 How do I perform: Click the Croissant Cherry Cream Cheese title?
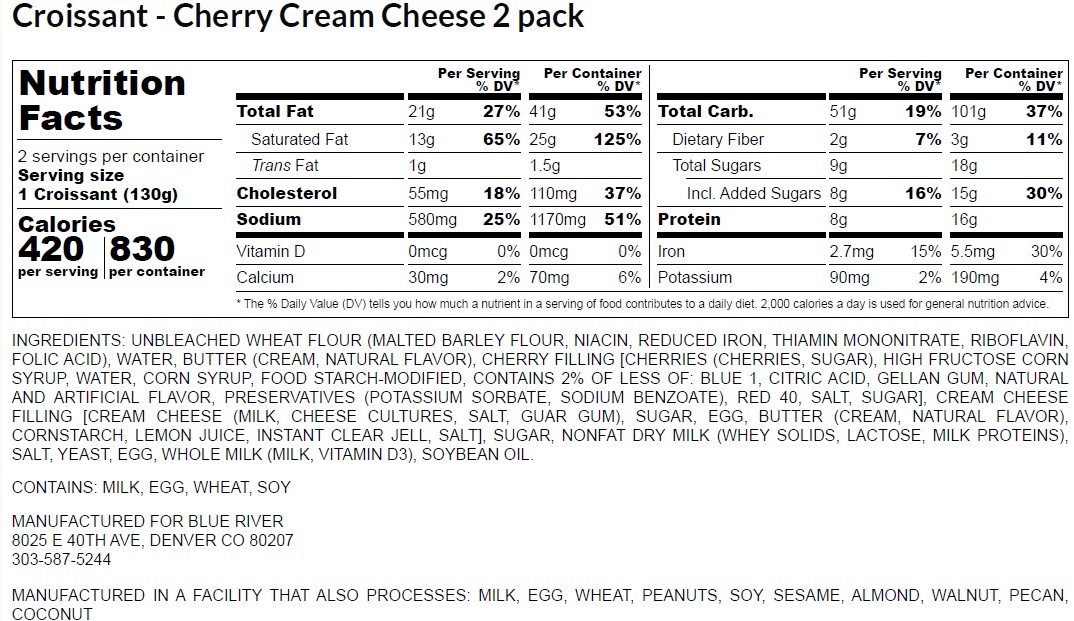pyautogui.click(x=298, y=18)
